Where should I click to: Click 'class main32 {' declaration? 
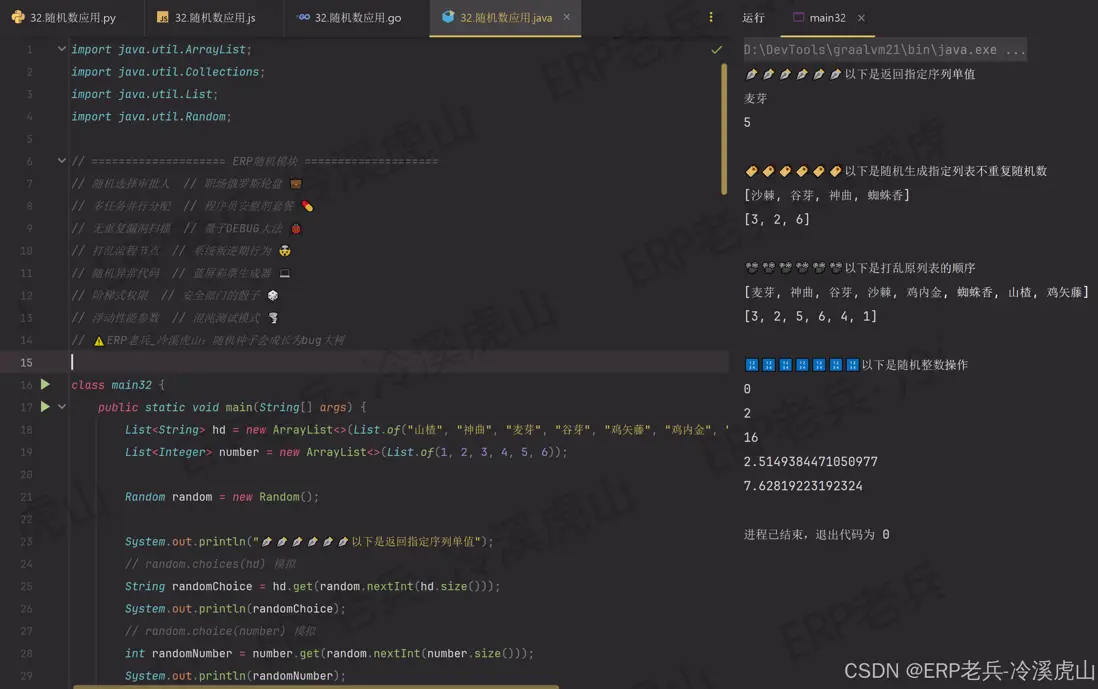(x=118, y=385)
